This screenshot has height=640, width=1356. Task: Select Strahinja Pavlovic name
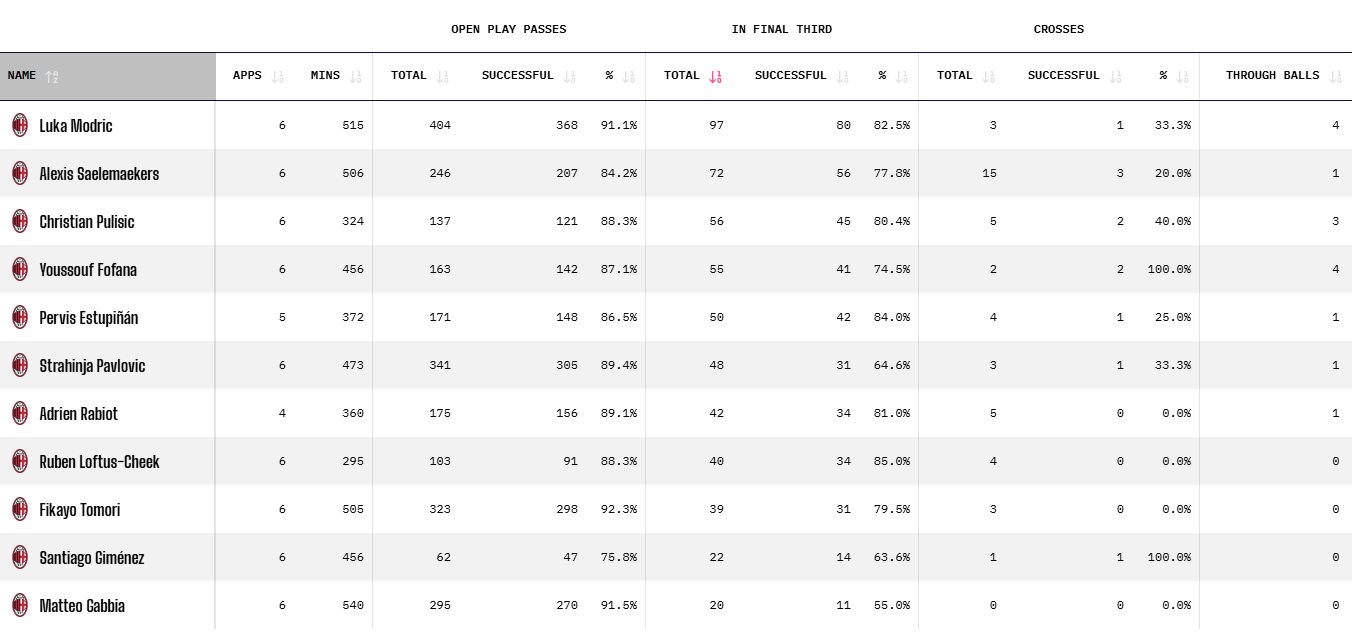pos(92,365)
